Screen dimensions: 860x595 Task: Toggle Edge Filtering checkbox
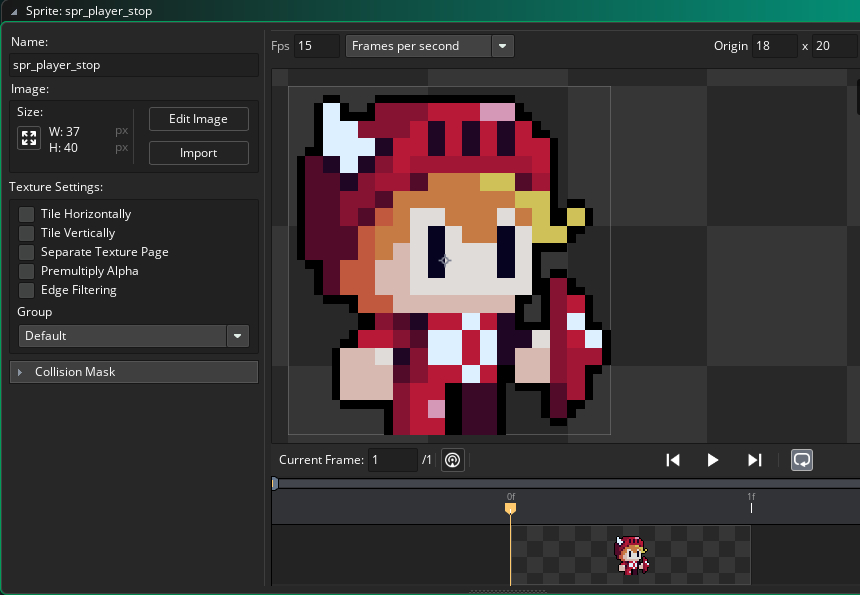pyautogui.click(x=26, y=290)
